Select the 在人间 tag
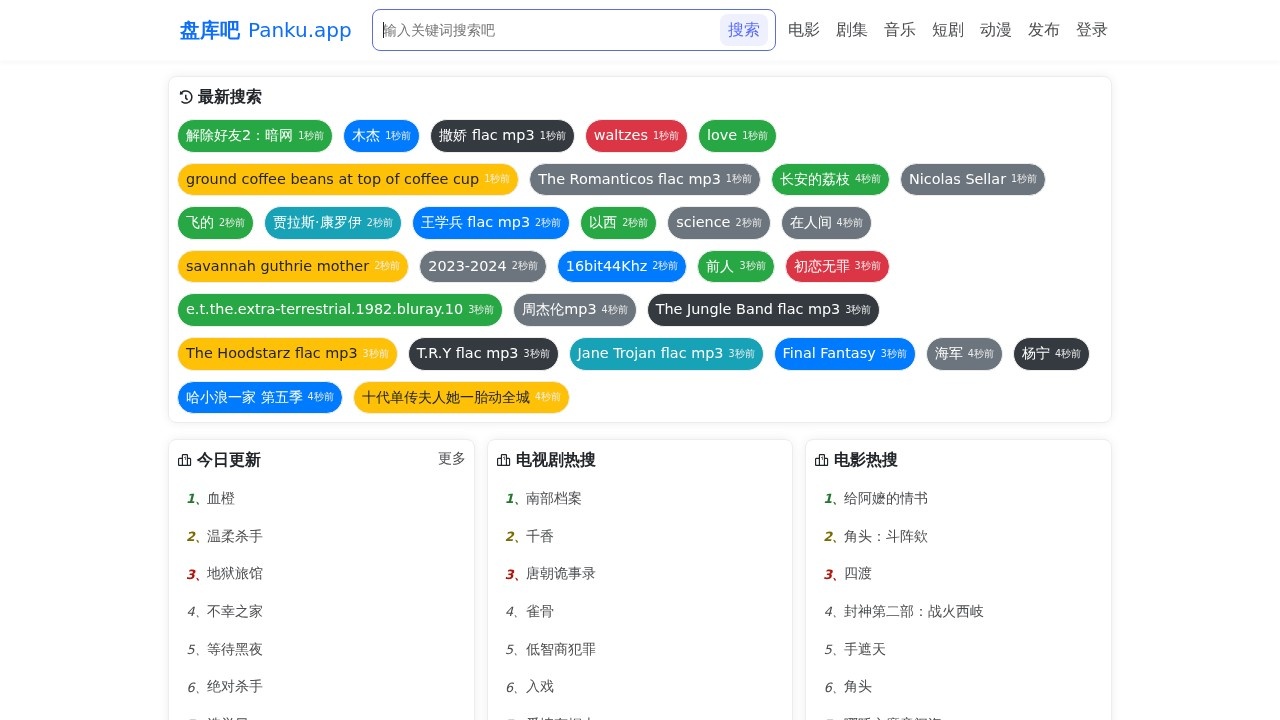1280x720 pixels. (826, 223)
